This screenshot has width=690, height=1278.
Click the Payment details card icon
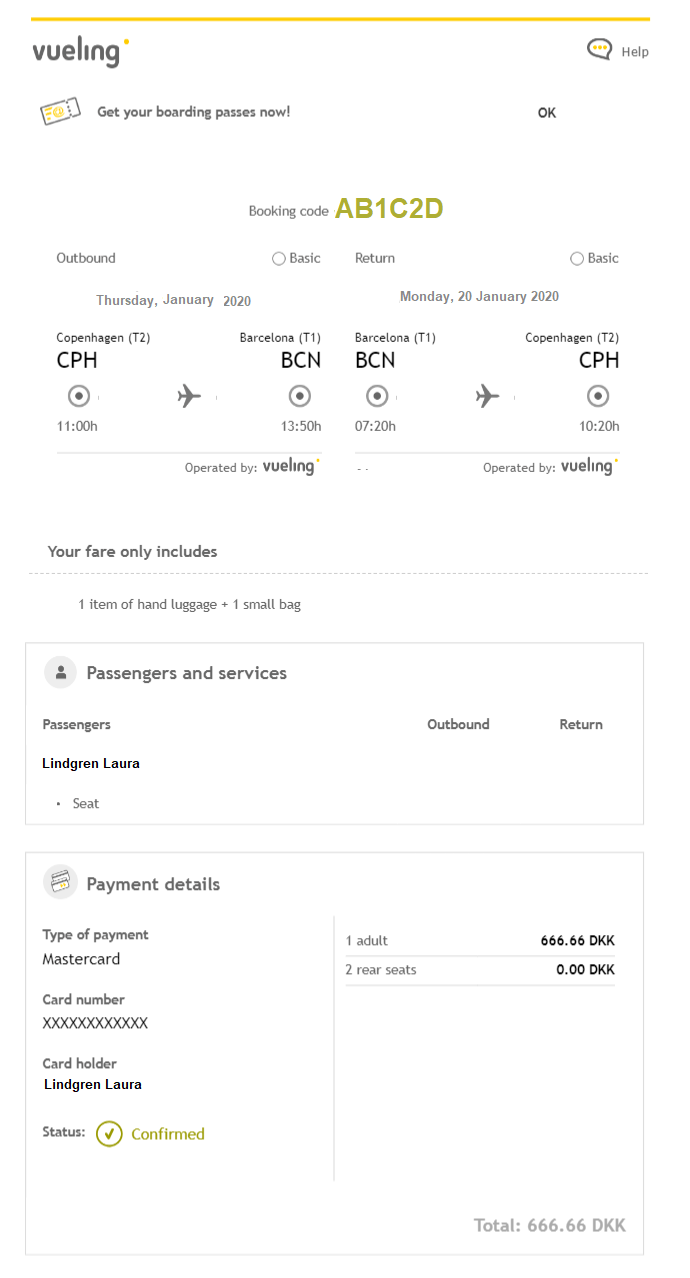point(60,883)
